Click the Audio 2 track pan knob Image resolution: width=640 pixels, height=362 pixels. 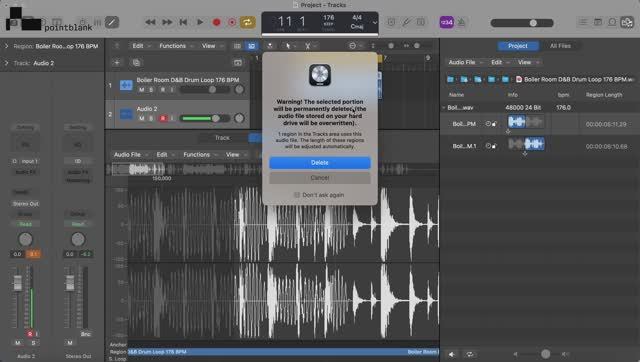pyautogui.click(x=239, y=118)
